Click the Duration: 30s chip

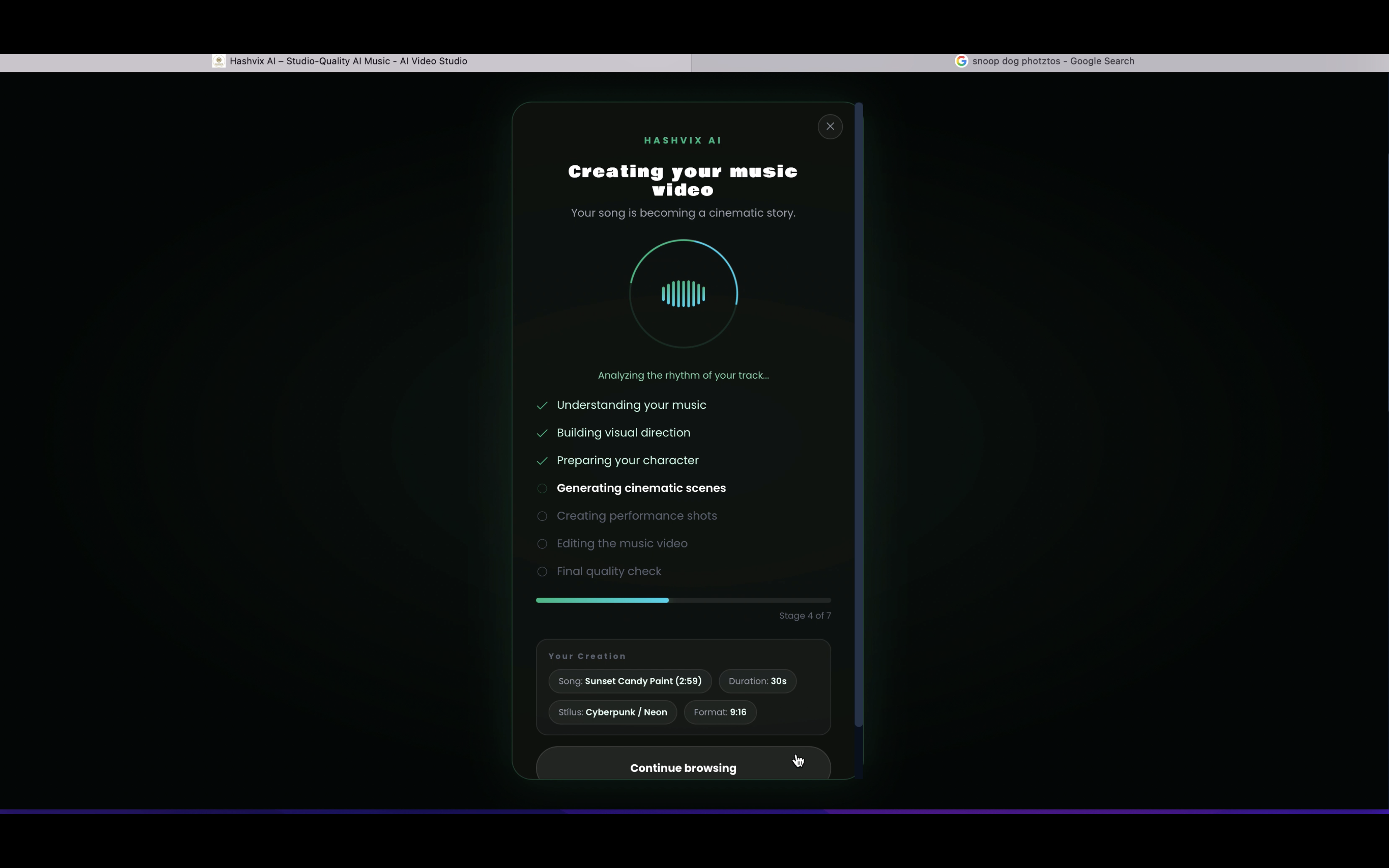(x=757, y=681)
